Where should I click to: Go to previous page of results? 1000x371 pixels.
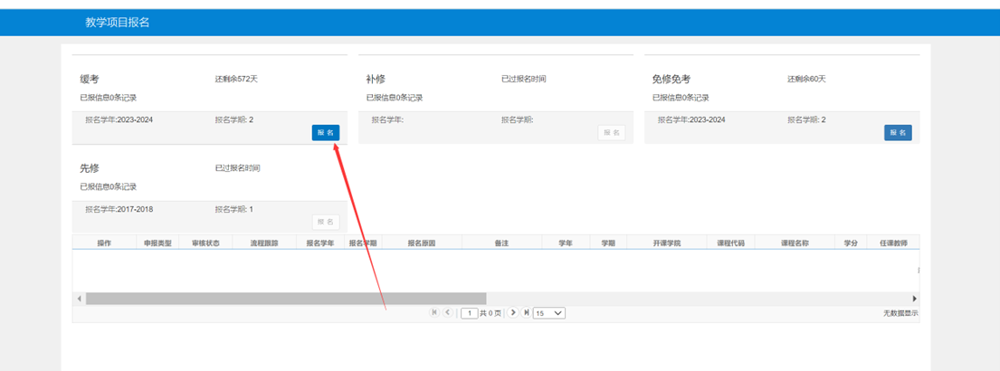tap(448, 312)
